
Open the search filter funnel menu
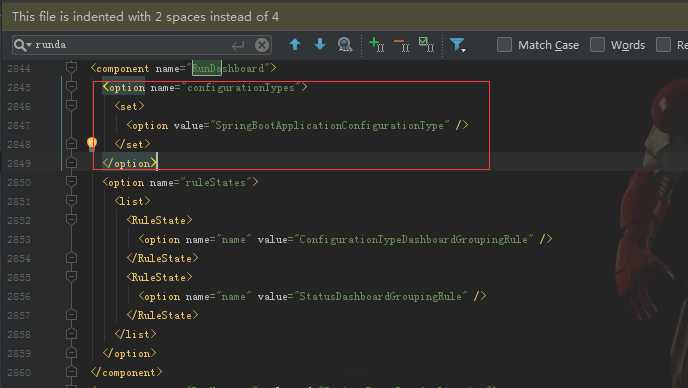[457, 44]
